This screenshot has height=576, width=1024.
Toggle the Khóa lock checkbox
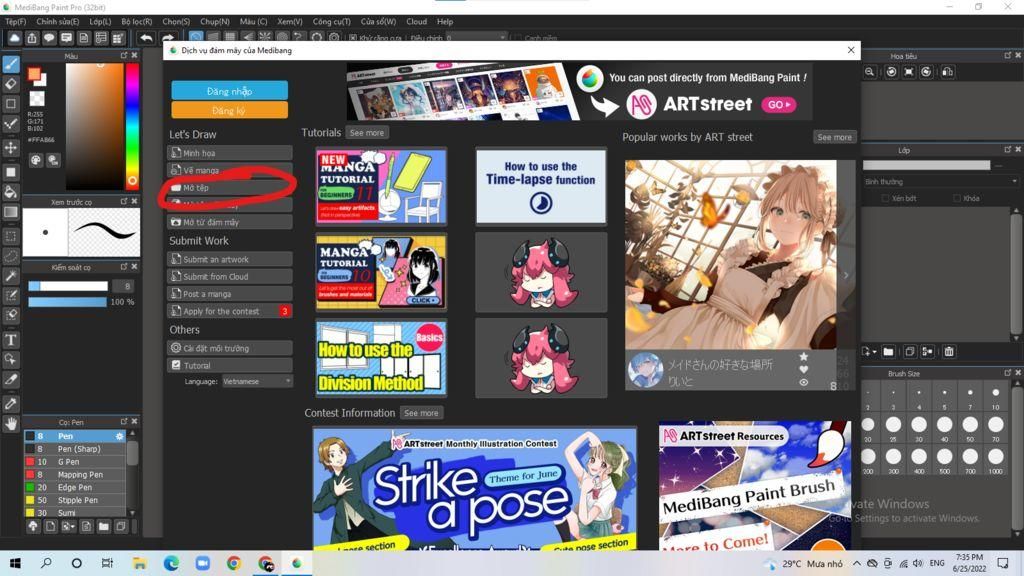tap(957, 198)
